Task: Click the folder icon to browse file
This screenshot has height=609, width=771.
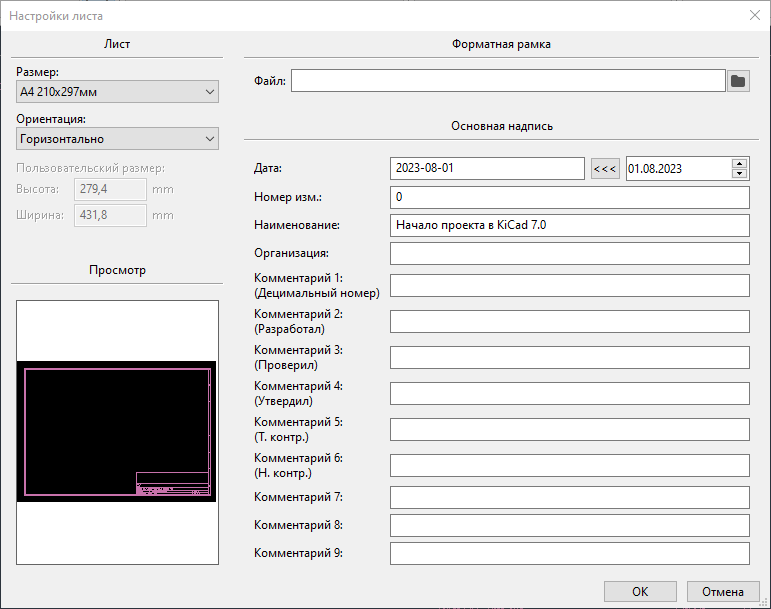Action: pos(738,81)
